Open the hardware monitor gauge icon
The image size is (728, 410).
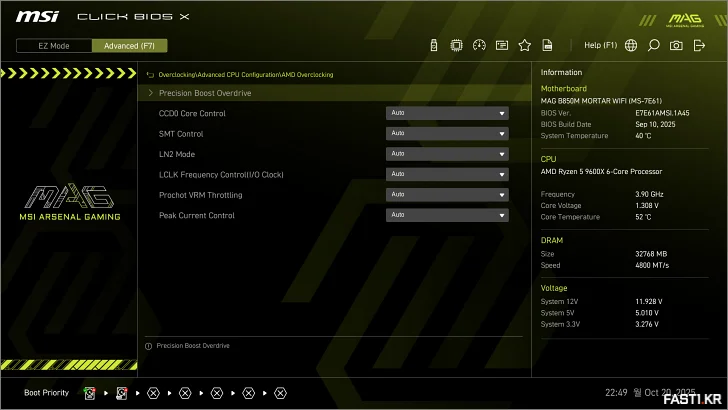(479, 46)
